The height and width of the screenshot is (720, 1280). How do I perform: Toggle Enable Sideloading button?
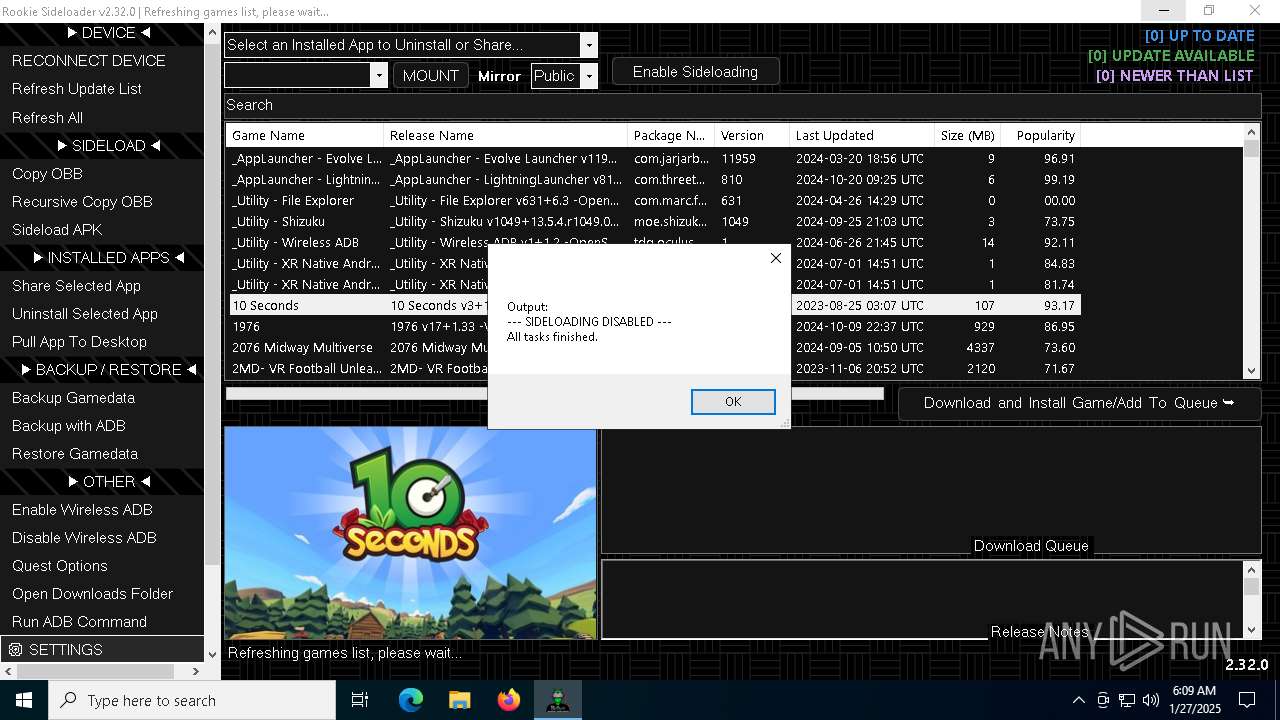point(695,72)
